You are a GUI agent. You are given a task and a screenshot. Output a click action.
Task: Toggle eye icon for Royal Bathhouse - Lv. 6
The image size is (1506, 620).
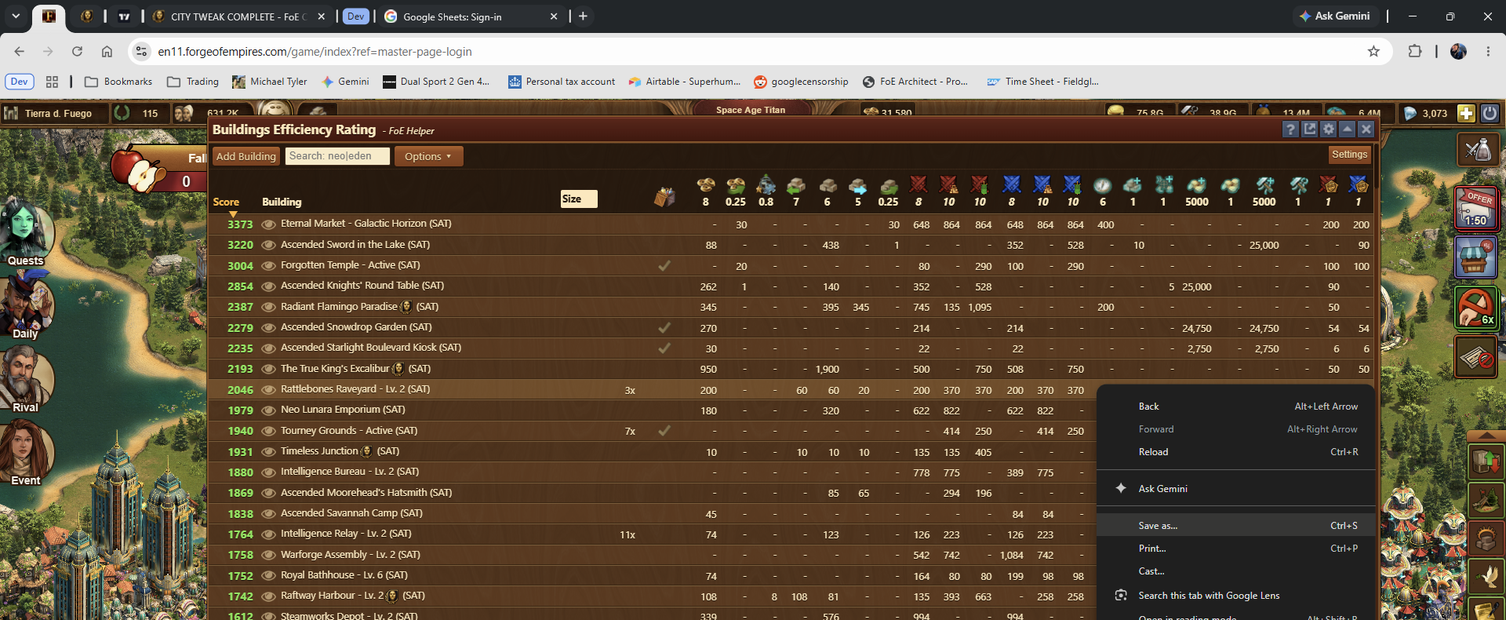click(268, 575)
